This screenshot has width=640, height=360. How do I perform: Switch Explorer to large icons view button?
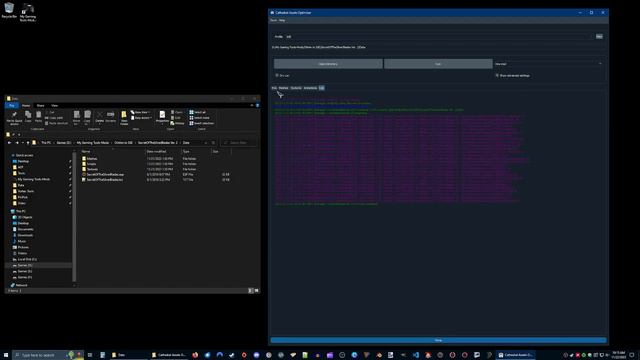pyautogui.click(x=256, y=291)
